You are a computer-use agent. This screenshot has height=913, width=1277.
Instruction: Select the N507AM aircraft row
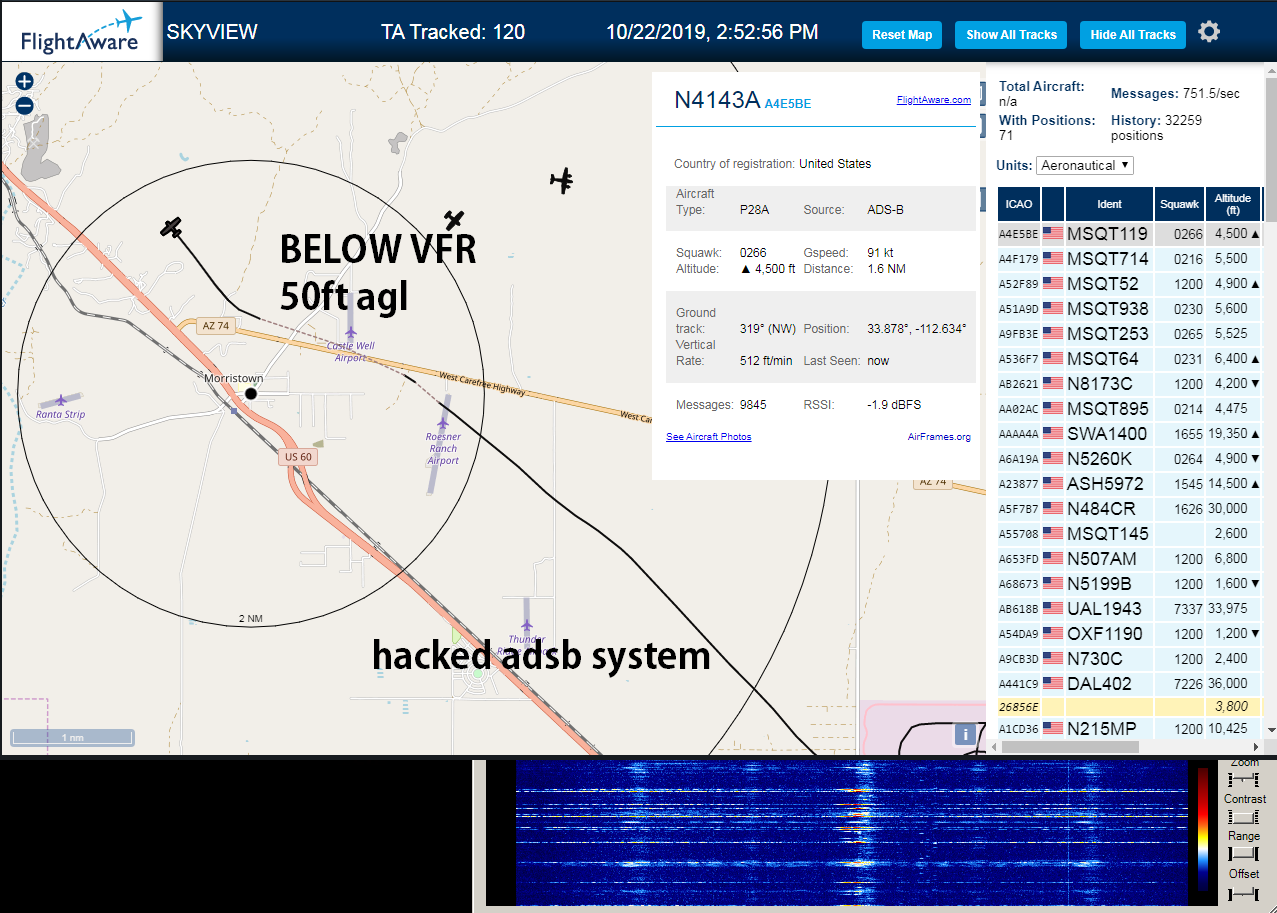pos(1130,559)
